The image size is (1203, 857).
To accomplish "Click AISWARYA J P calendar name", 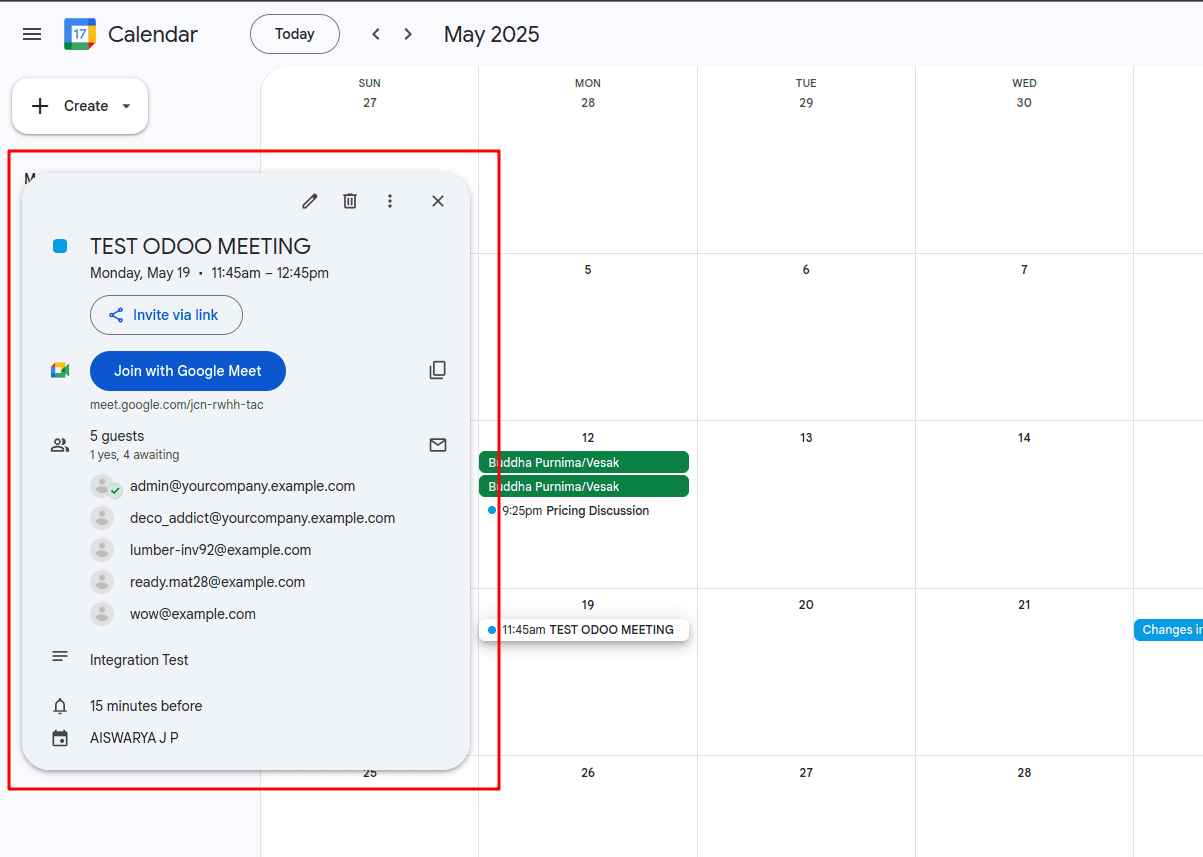I will pos(134,738).
